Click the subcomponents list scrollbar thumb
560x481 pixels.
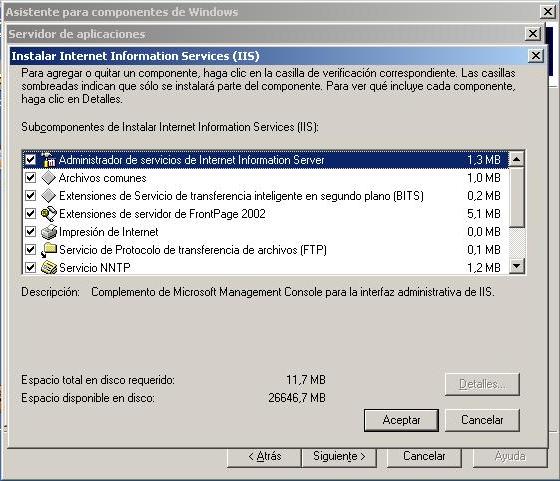[516, 197]
